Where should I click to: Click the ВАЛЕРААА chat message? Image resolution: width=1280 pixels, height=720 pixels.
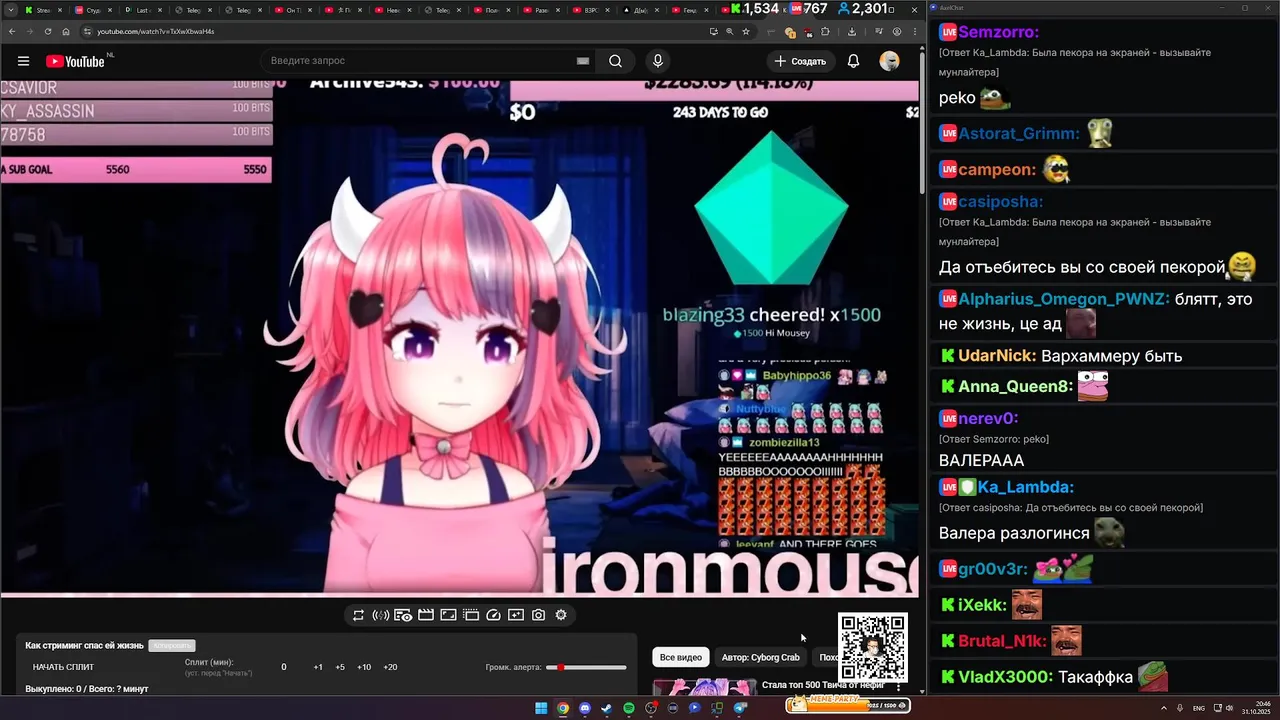981,461
